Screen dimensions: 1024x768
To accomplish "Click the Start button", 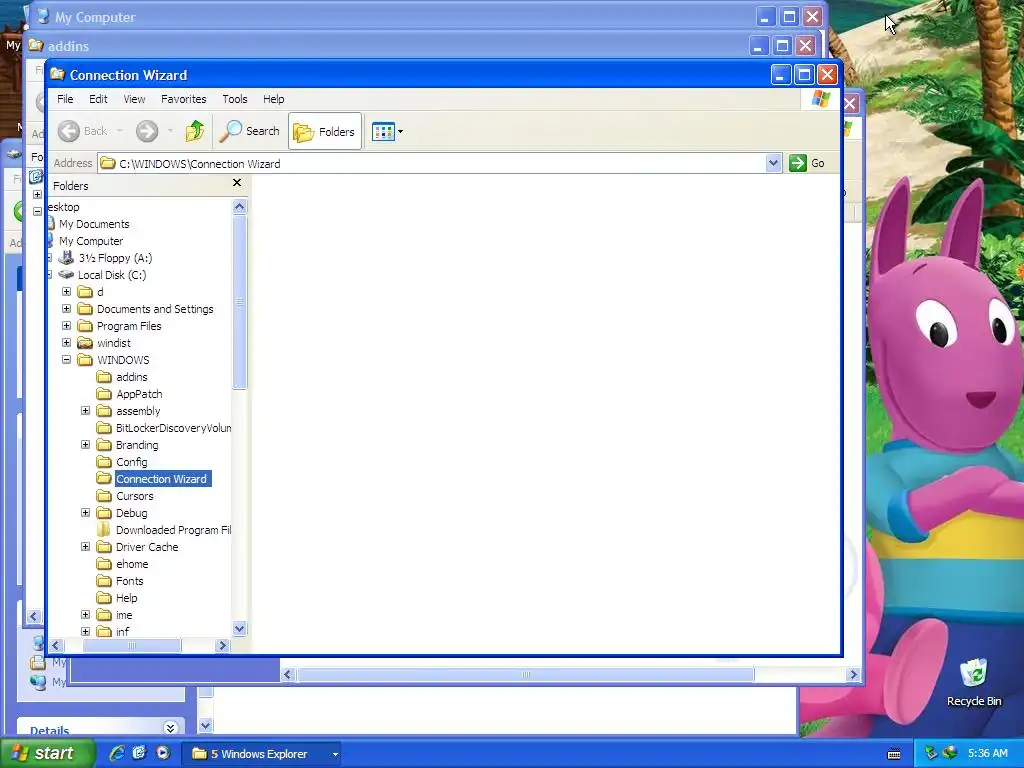I will 47,754.
